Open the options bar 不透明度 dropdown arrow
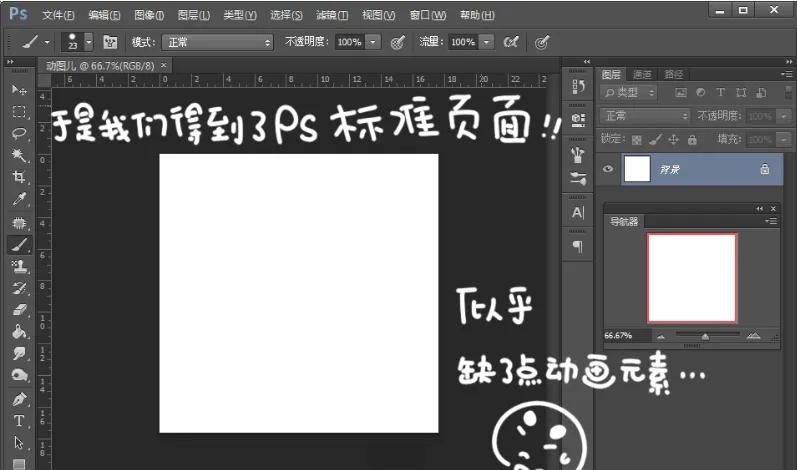 pyautogui.click(x=373, y=42)
